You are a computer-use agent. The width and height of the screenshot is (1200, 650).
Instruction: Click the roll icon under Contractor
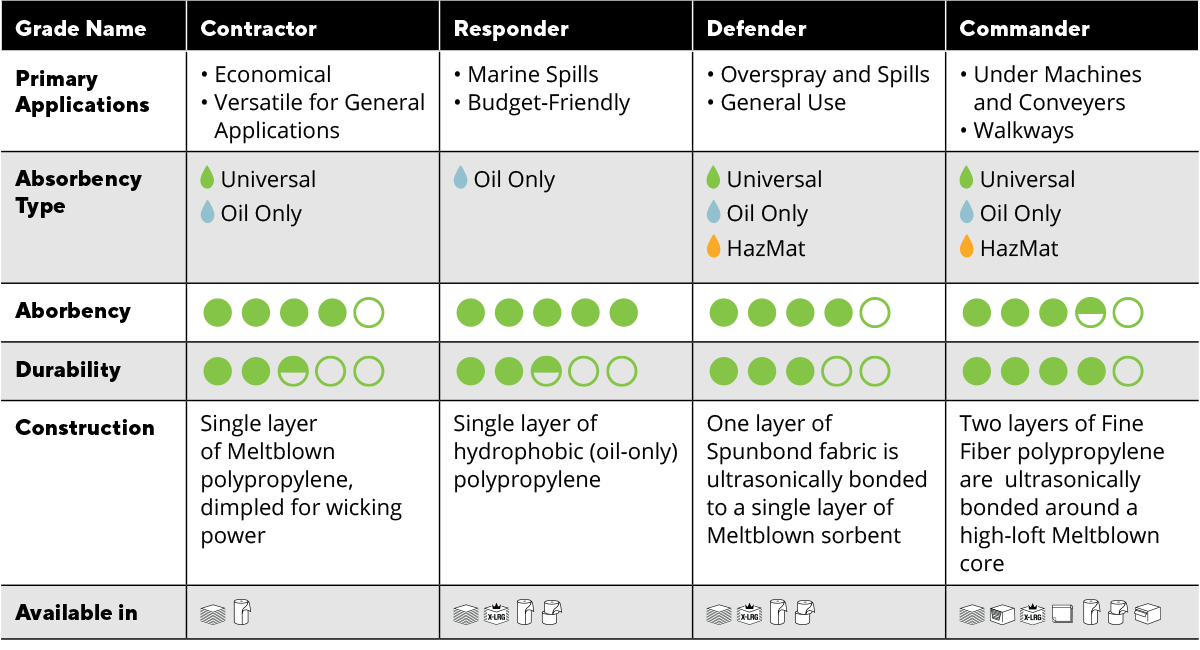pyautogui.click(x=241, y=612)
